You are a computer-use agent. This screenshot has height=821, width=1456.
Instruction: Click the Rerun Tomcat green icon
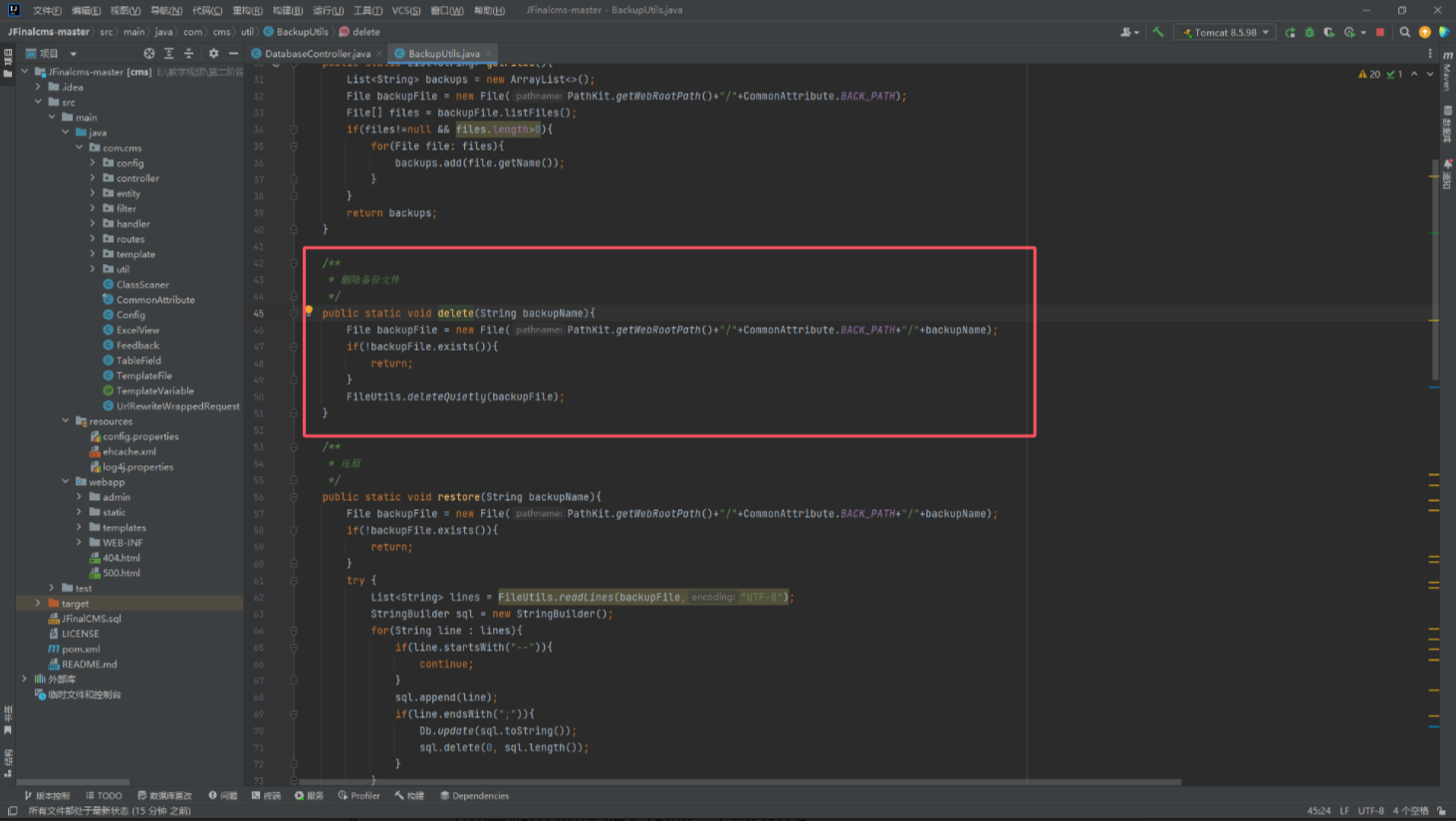(x=1290, y=32)
